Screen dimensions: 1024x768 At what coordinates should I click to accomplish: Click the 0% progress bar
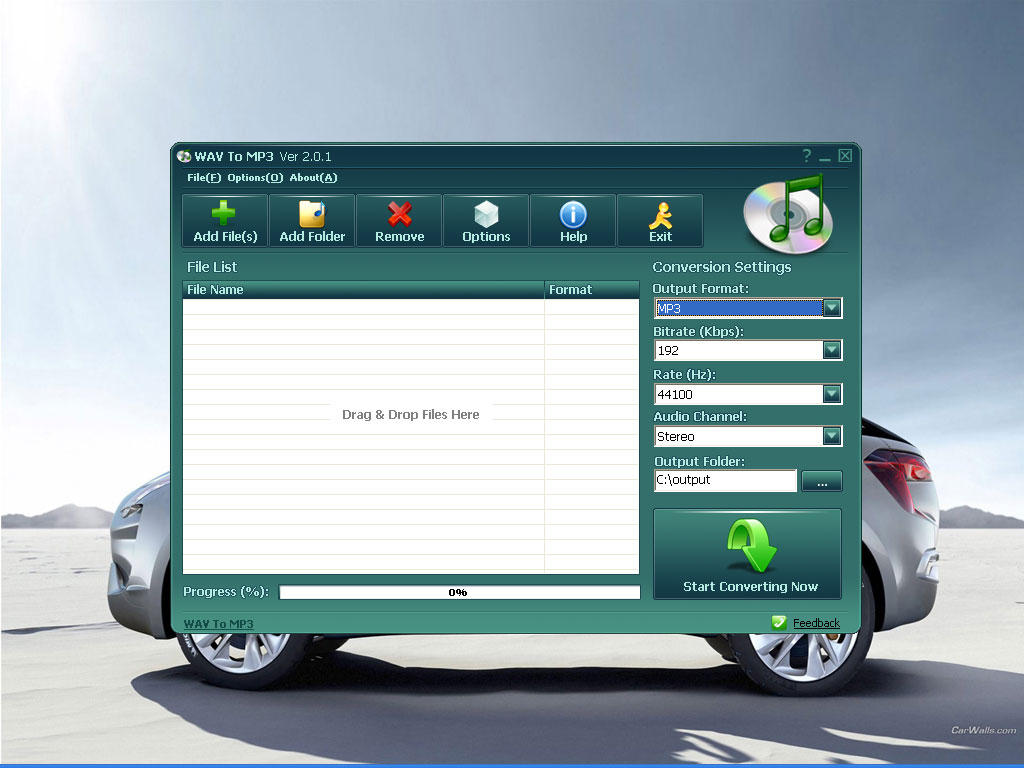459,592
